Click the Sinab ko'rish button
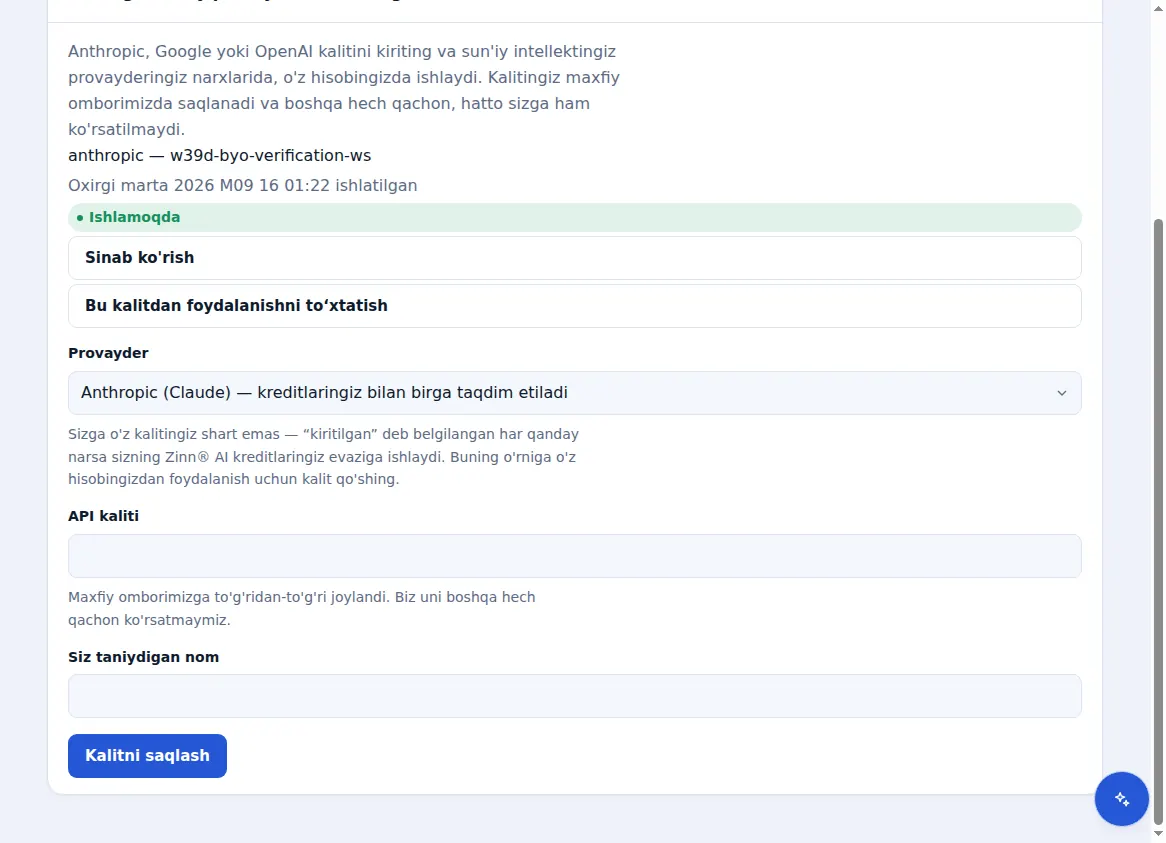This screenshot has height=843, width=1166. point(574,258)
